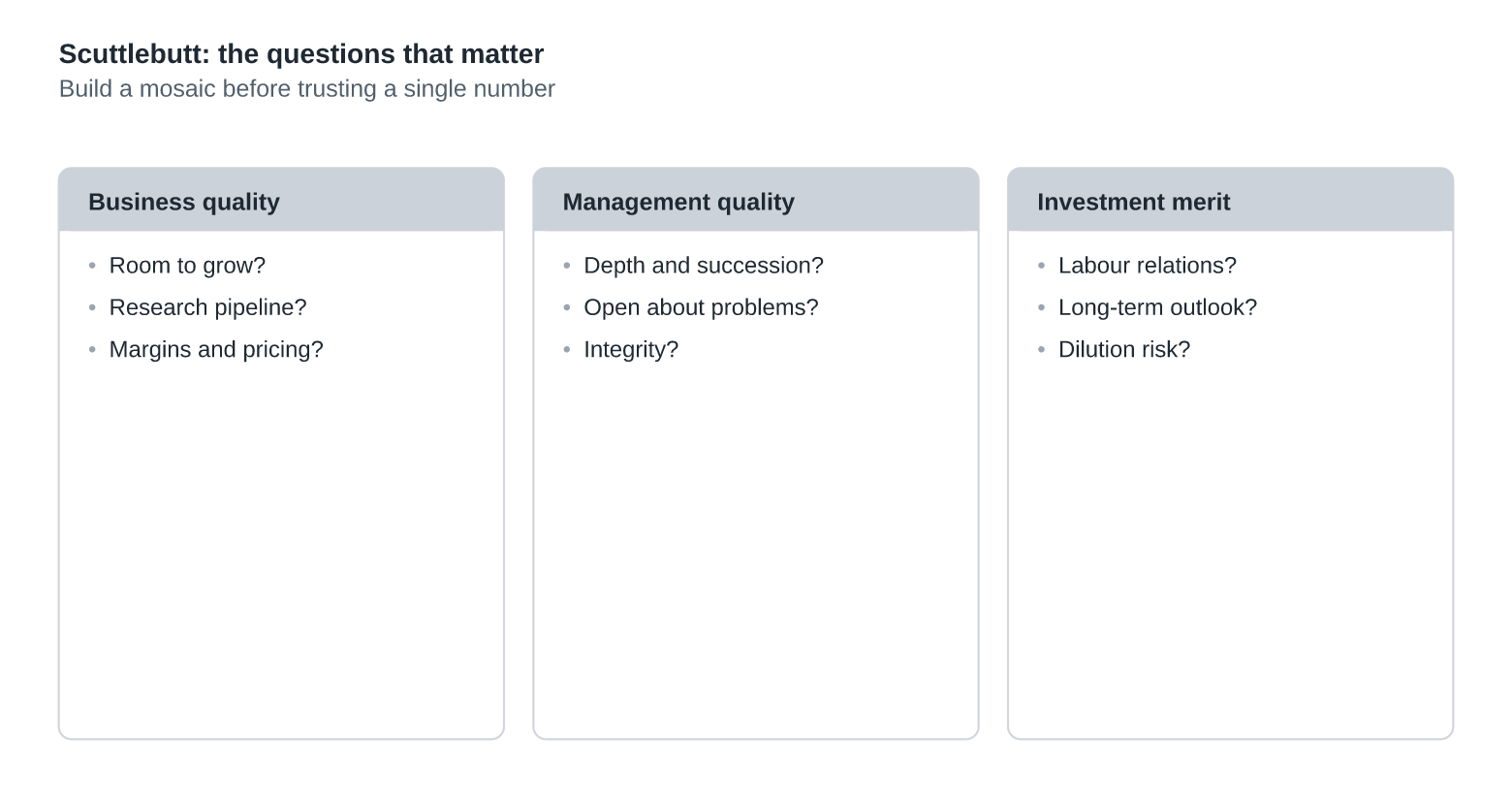Select the 'Room to grow?' bullet item

[187, 266]
